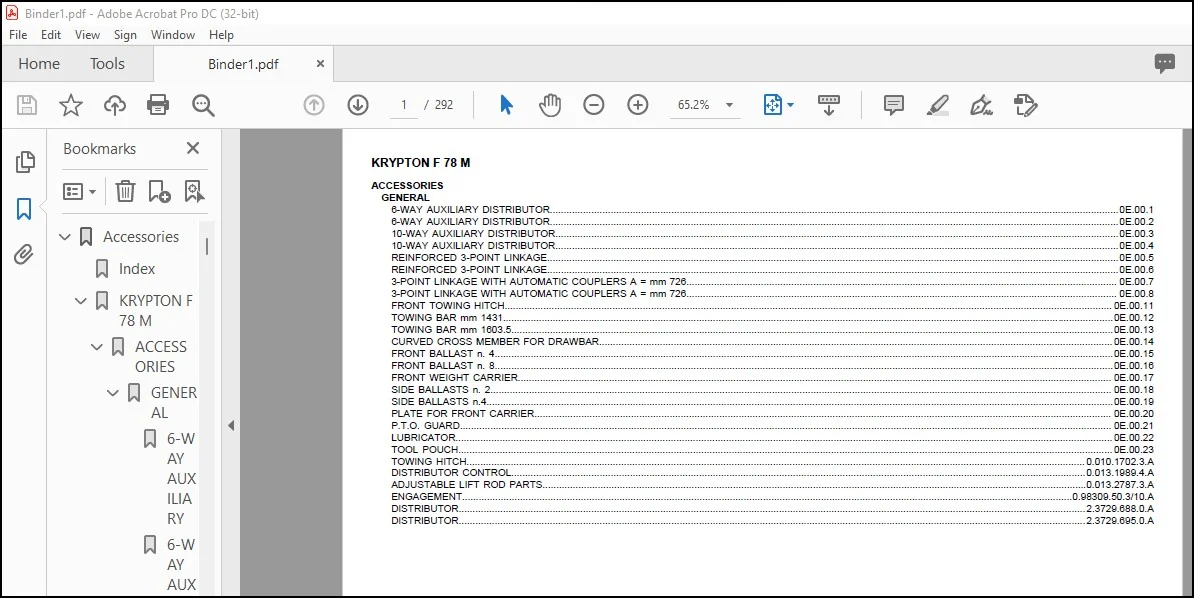Click the fit page icon
This screenshot has height=598, width=1194.
(773, 105)
